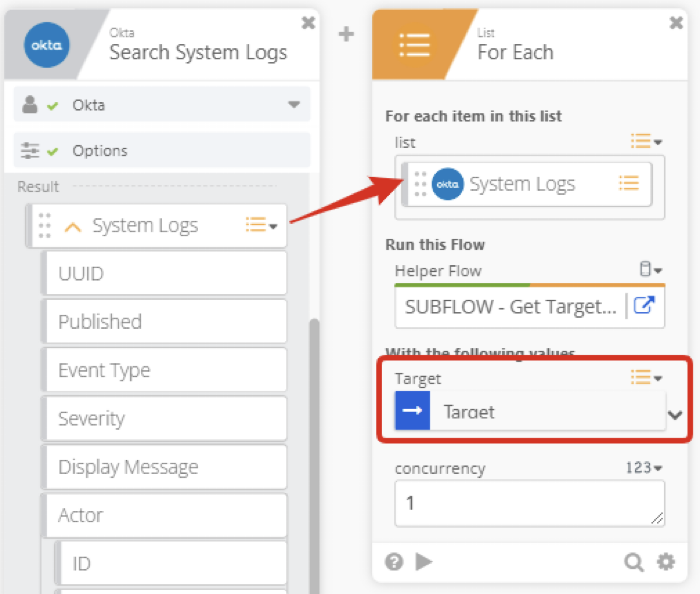Collapse the System Logs result group
The height and width of the screenshot is (594, 700).
point(73,227)
